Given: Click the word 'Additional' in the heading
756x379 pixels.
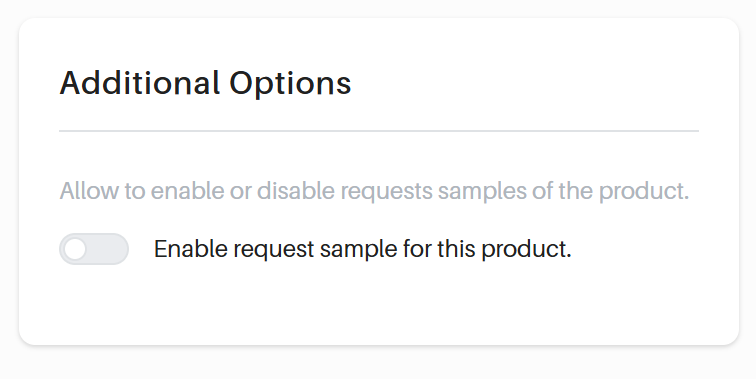Looking at the screenshot, I should (x=140, y=82).
